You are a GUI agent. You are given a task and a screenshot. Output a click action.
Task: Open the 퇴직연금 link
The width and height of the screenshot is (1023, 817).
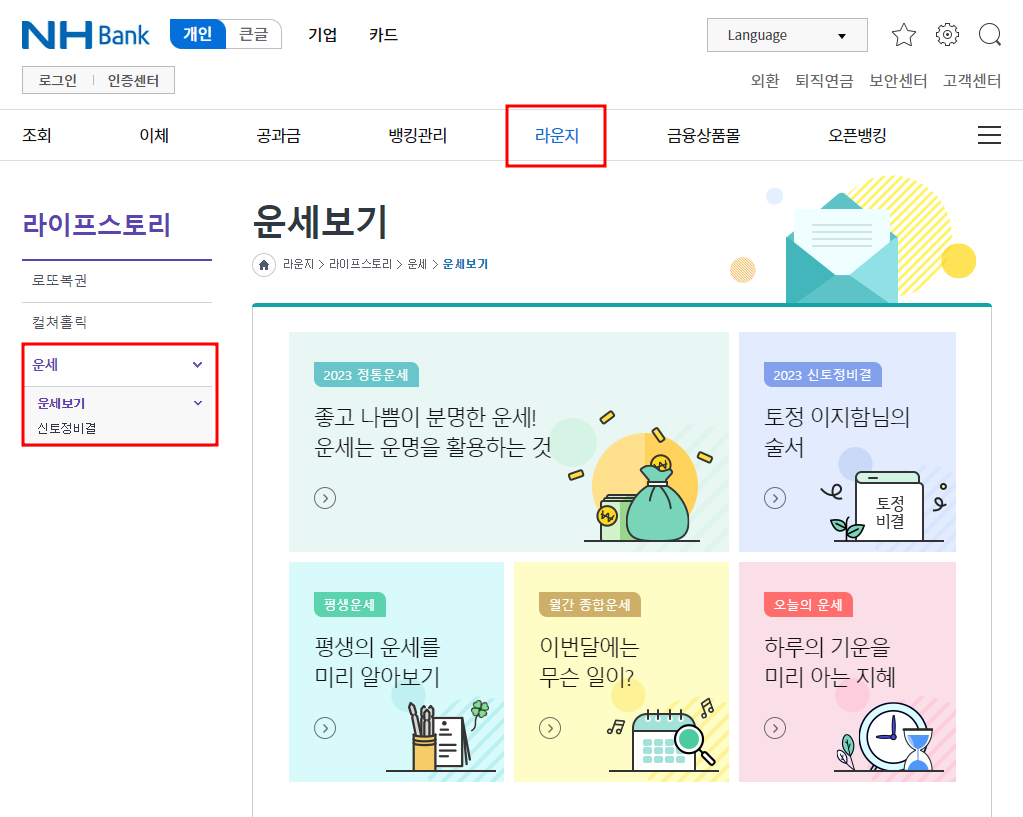pos(824,80)
